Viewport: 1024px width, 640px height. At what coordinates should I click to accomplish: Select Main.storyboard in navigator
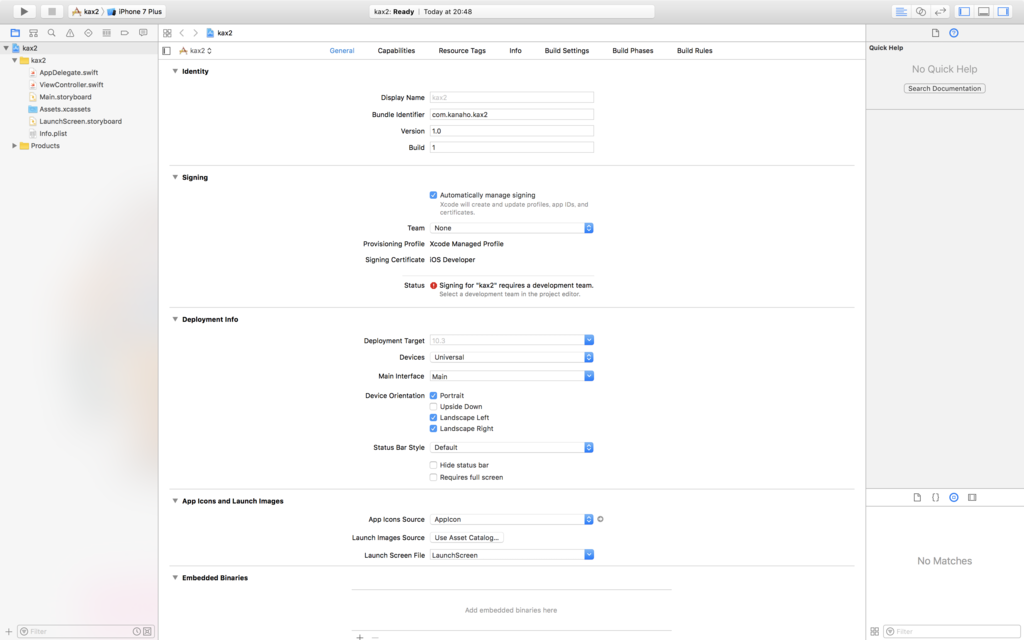click(x=65, y=97)
